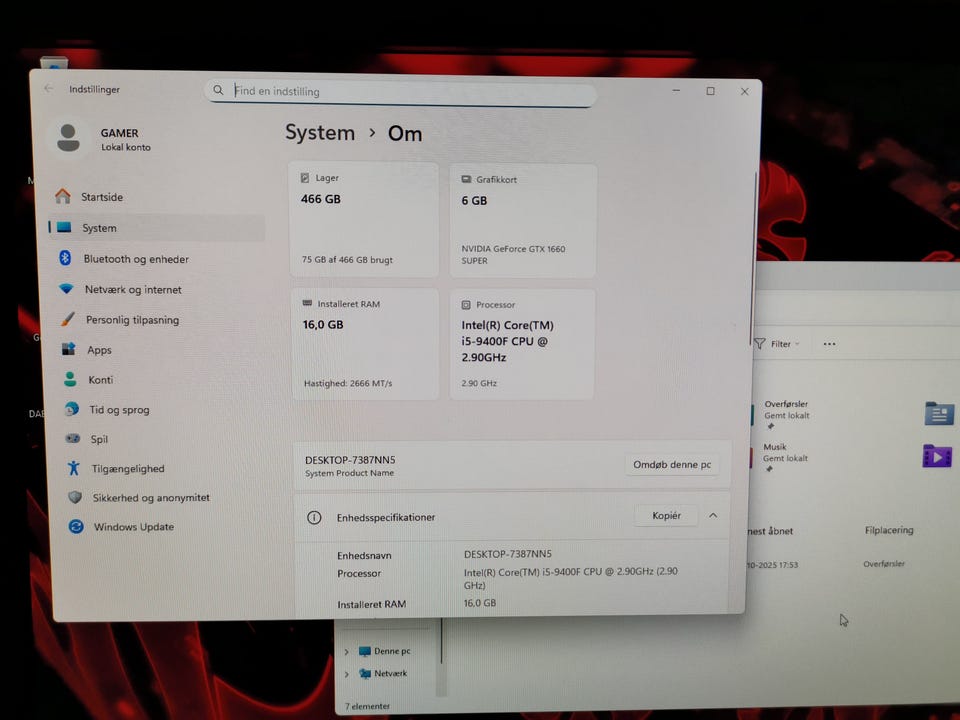Click the Bluetooth icon in sidebar

coord(65,258)
